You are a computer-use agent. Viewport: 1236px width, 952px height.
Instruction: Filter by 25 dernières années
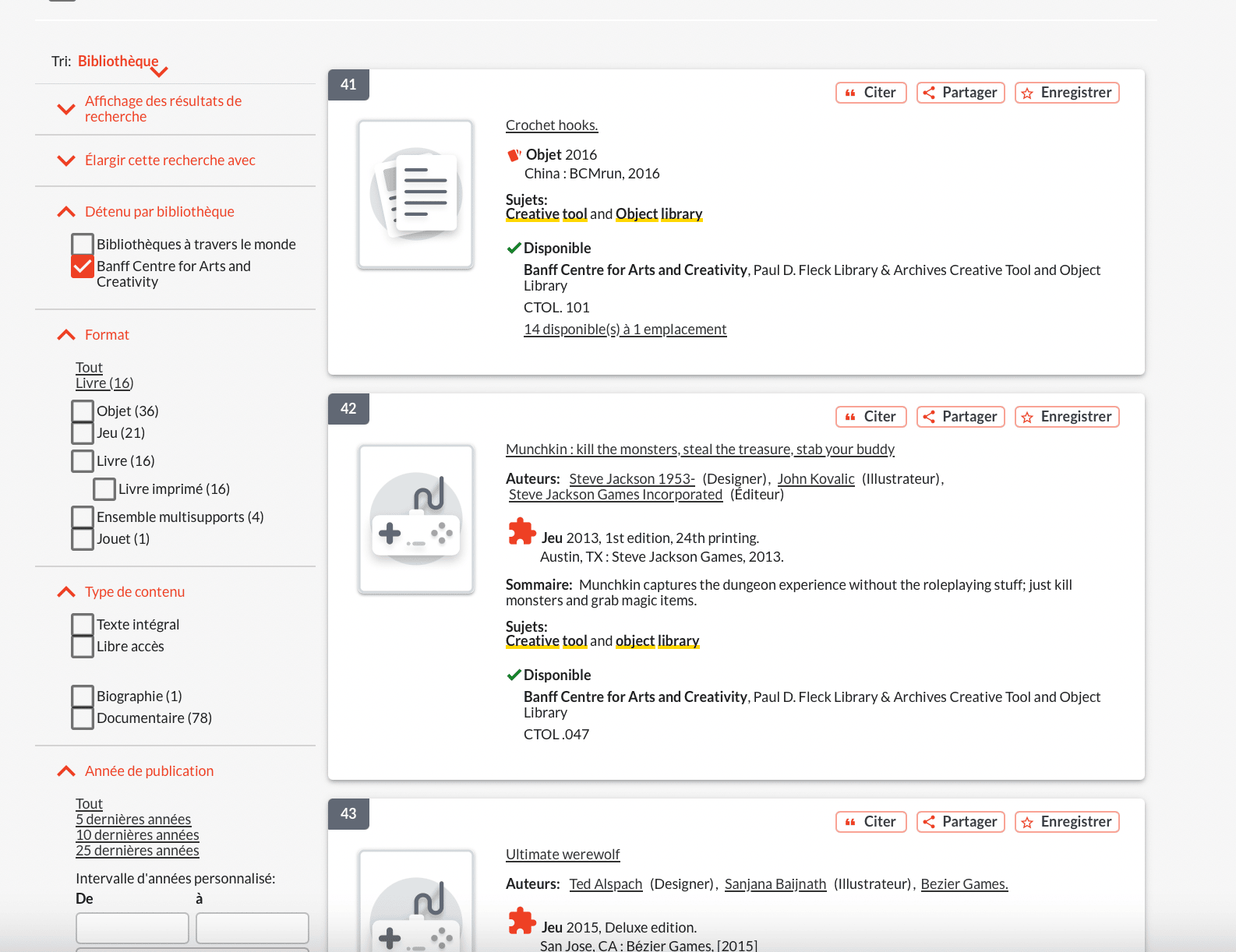(137, 851)
